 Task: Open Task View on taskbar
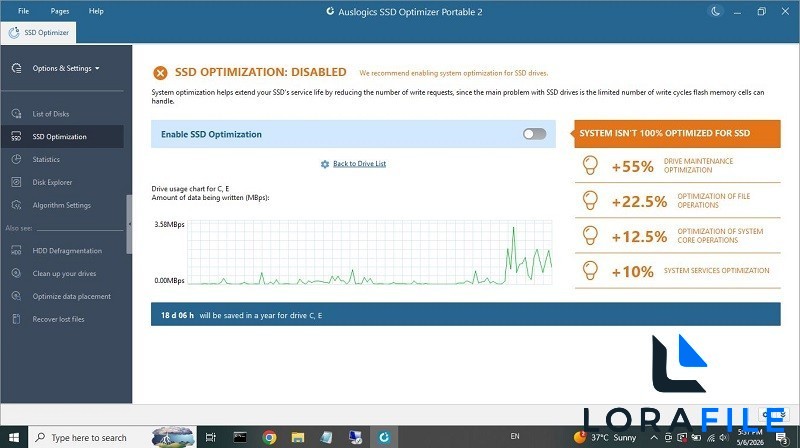210,437
